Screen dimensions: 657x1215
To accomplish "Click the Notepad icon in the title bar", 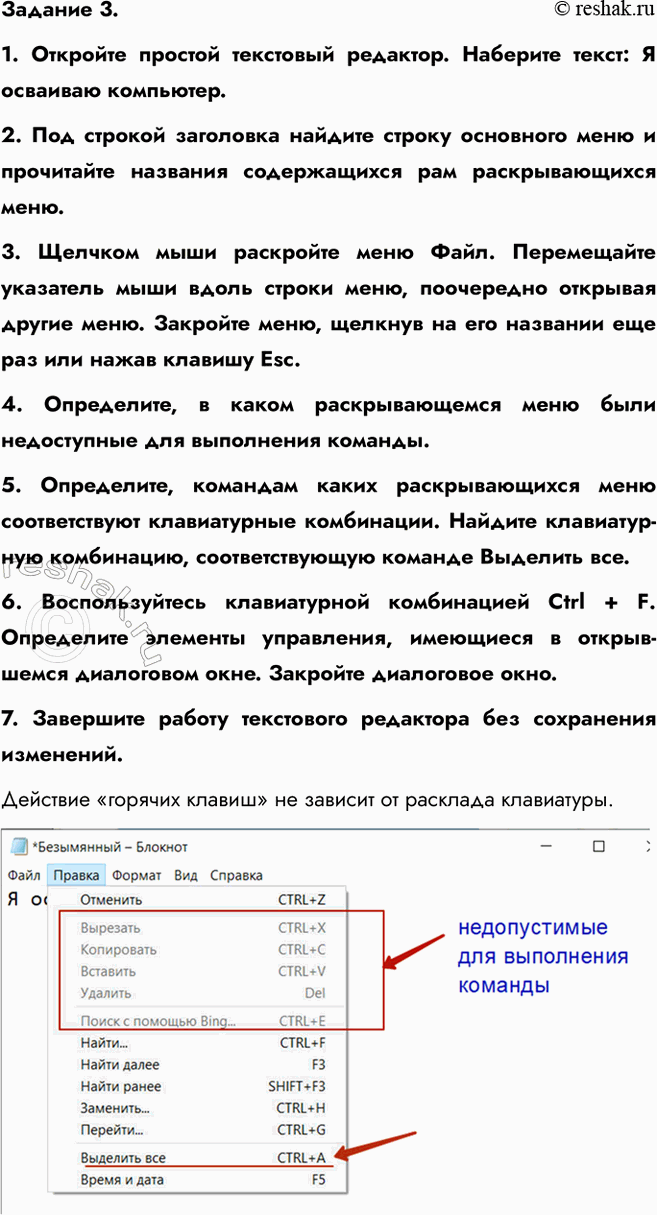I will (x=19, y=846).
